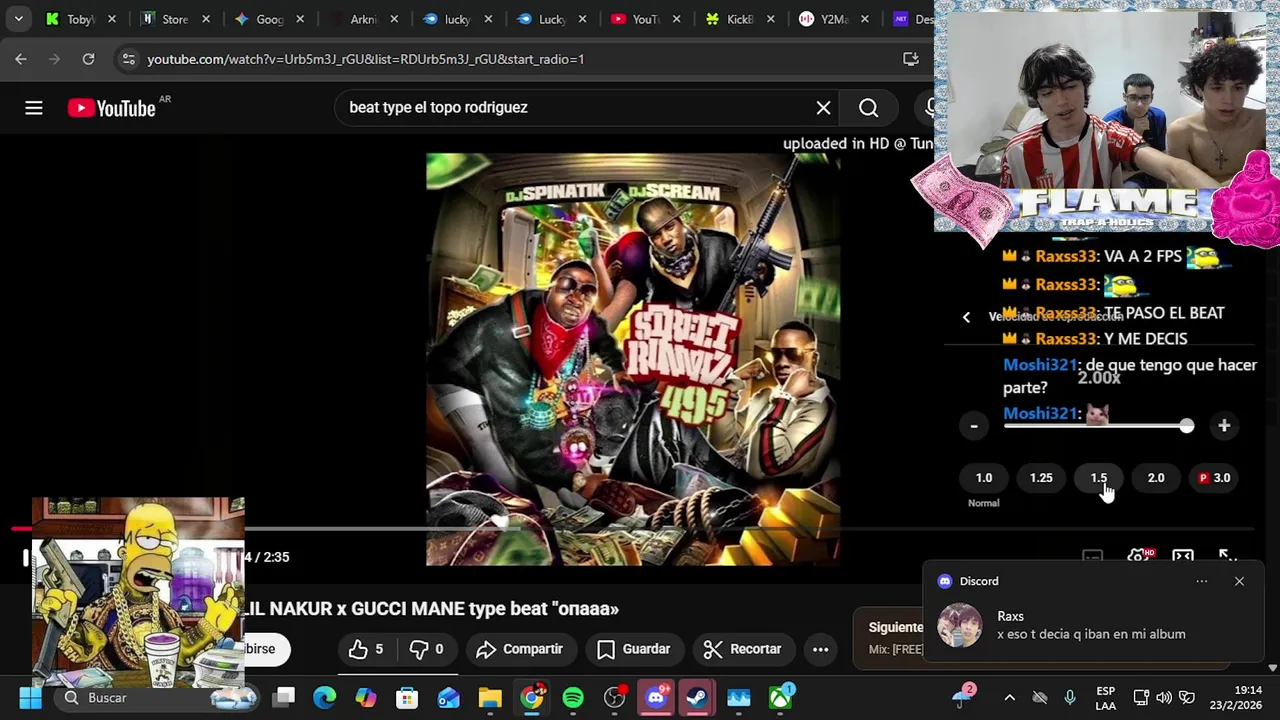Click the Recortar clip button
This screenshot has height=720, width=1280.
coord(743,649)
